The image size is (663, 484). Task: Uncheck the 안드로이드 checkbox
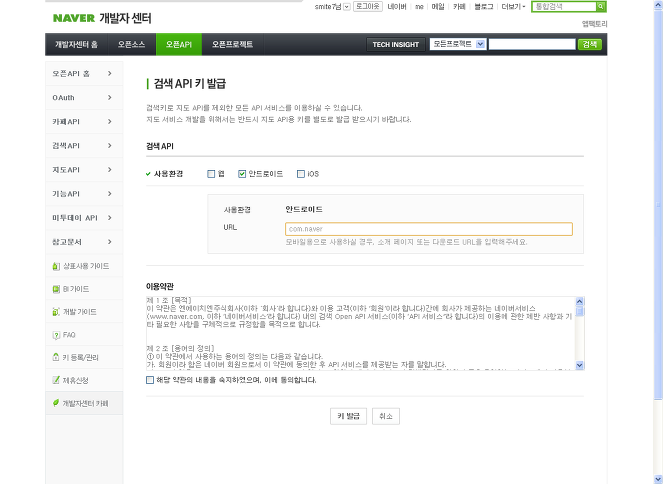[242, 174]
